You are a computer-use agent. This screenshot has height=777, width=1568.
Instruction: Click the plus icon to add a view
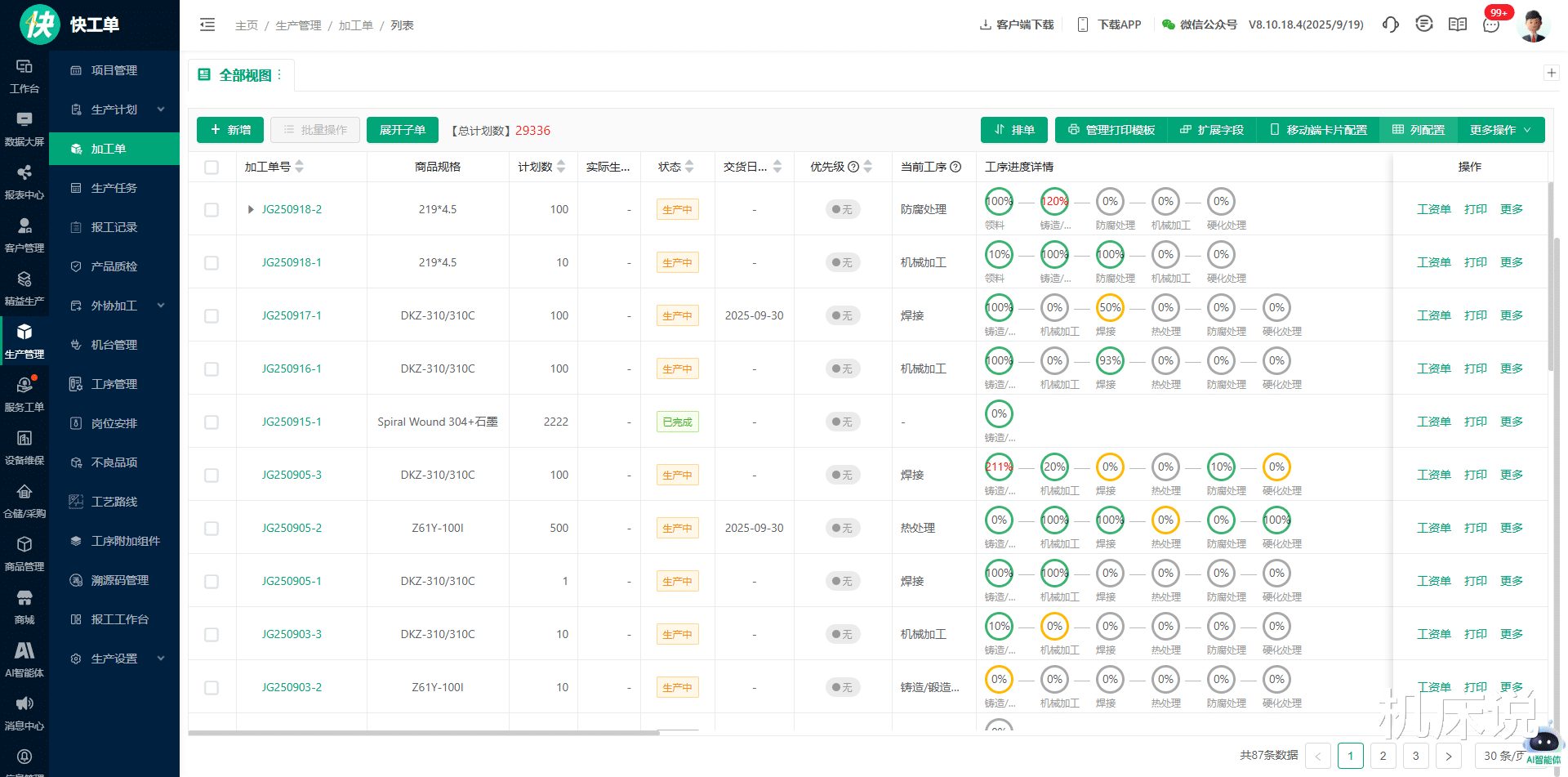[x=1552, y=73]
